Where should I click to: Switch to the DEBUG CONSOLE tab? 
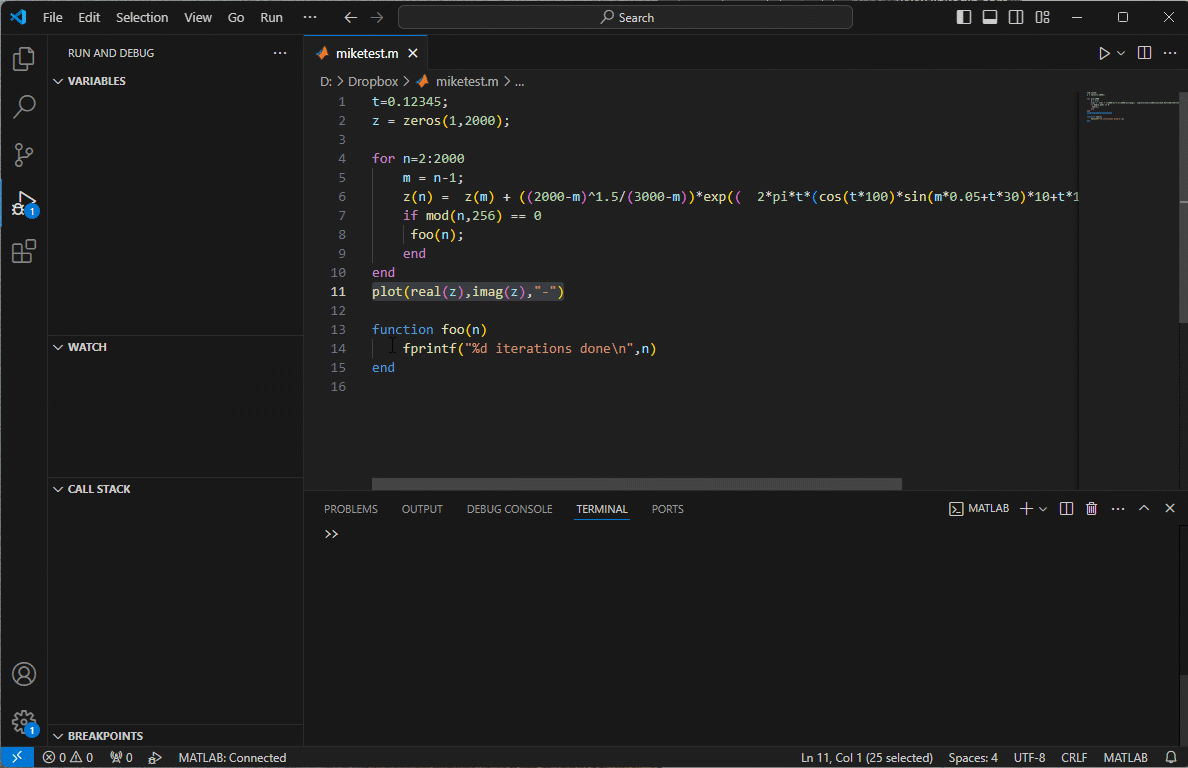[x=509, y=509]
